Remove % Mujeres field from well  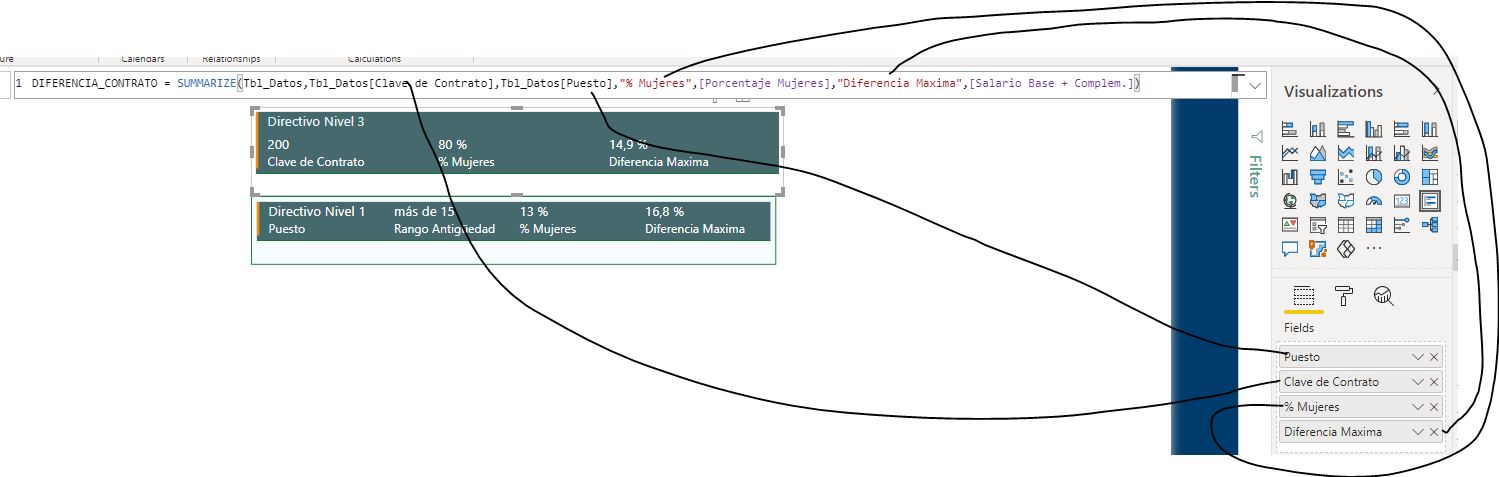point(1434,407)
